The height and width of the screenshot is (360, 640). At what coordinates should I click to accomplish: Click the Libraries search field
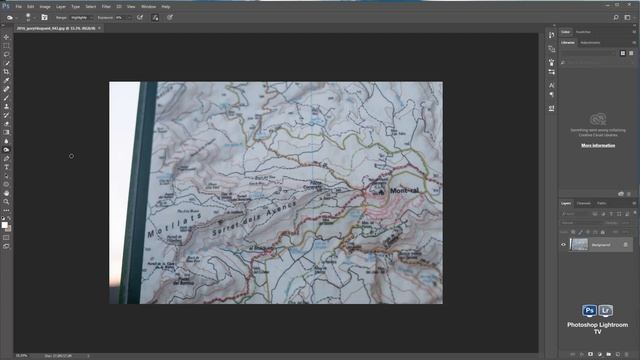598,62
